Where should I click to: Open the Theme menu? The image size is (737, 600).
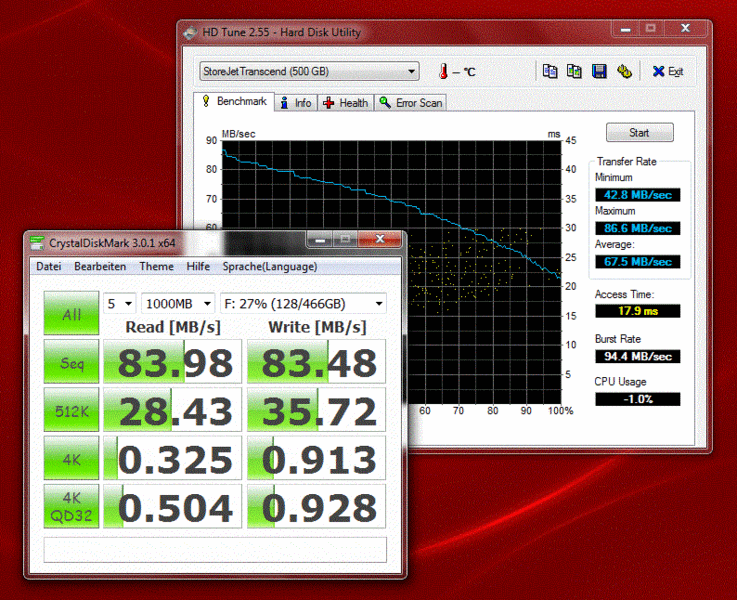click(x=157, y=266)
